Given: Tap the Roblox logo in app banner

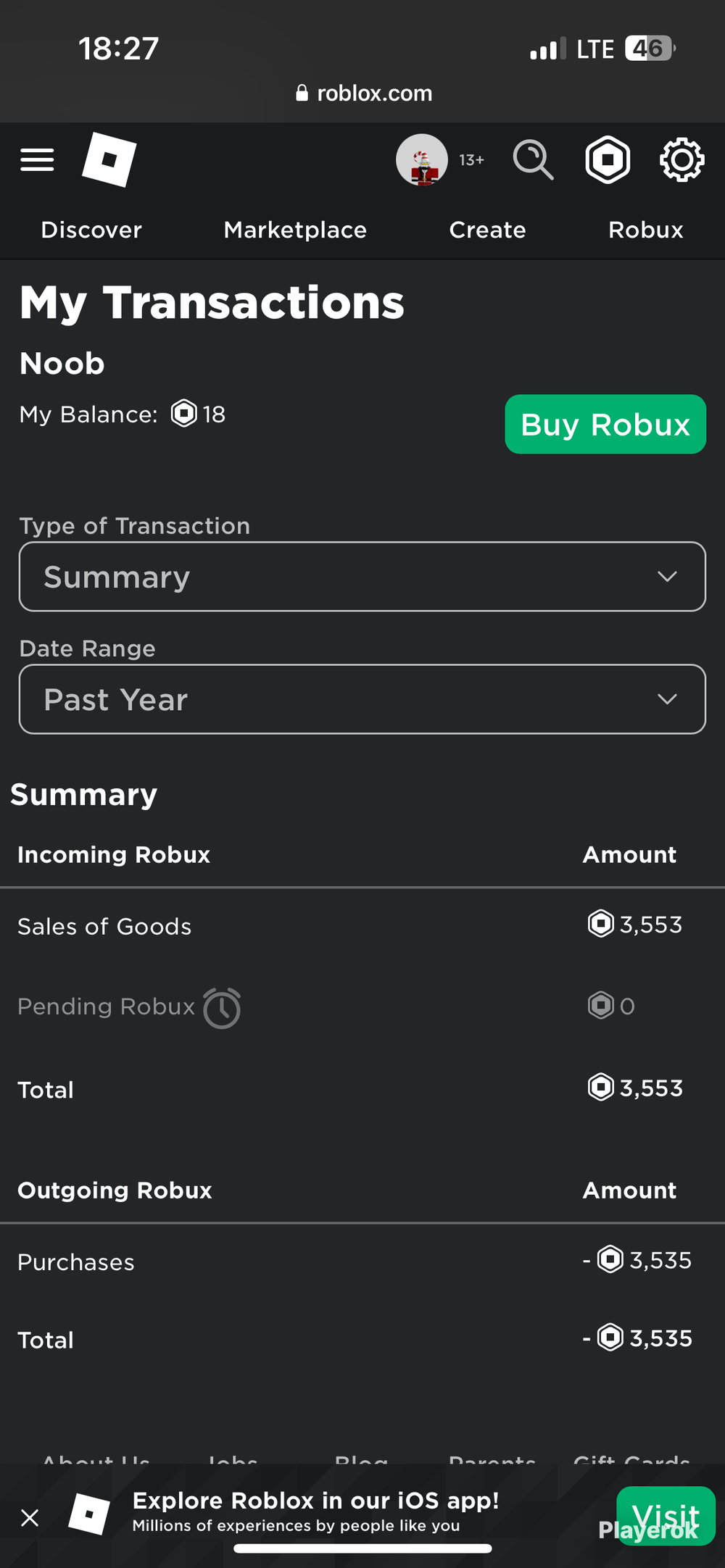Looking at the screenshot, I should (89, 1514).
